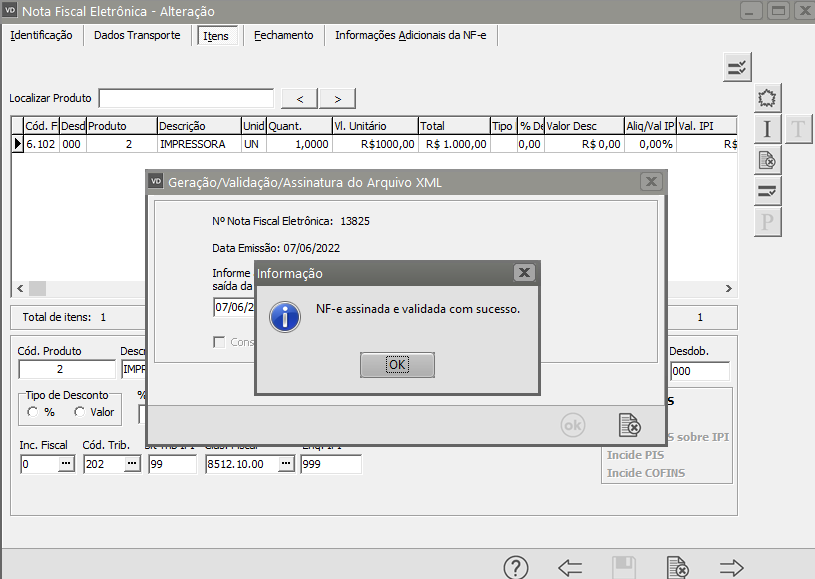The height and width of the screenshot is (579, 815).
Task: Click the '>' next product search button
Action: click(337, 98)
